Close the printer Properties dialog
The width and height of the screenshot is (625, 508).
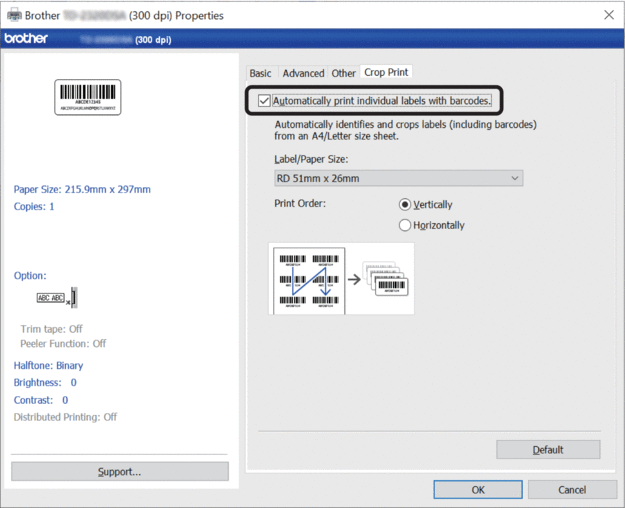[x=609, y=15]
